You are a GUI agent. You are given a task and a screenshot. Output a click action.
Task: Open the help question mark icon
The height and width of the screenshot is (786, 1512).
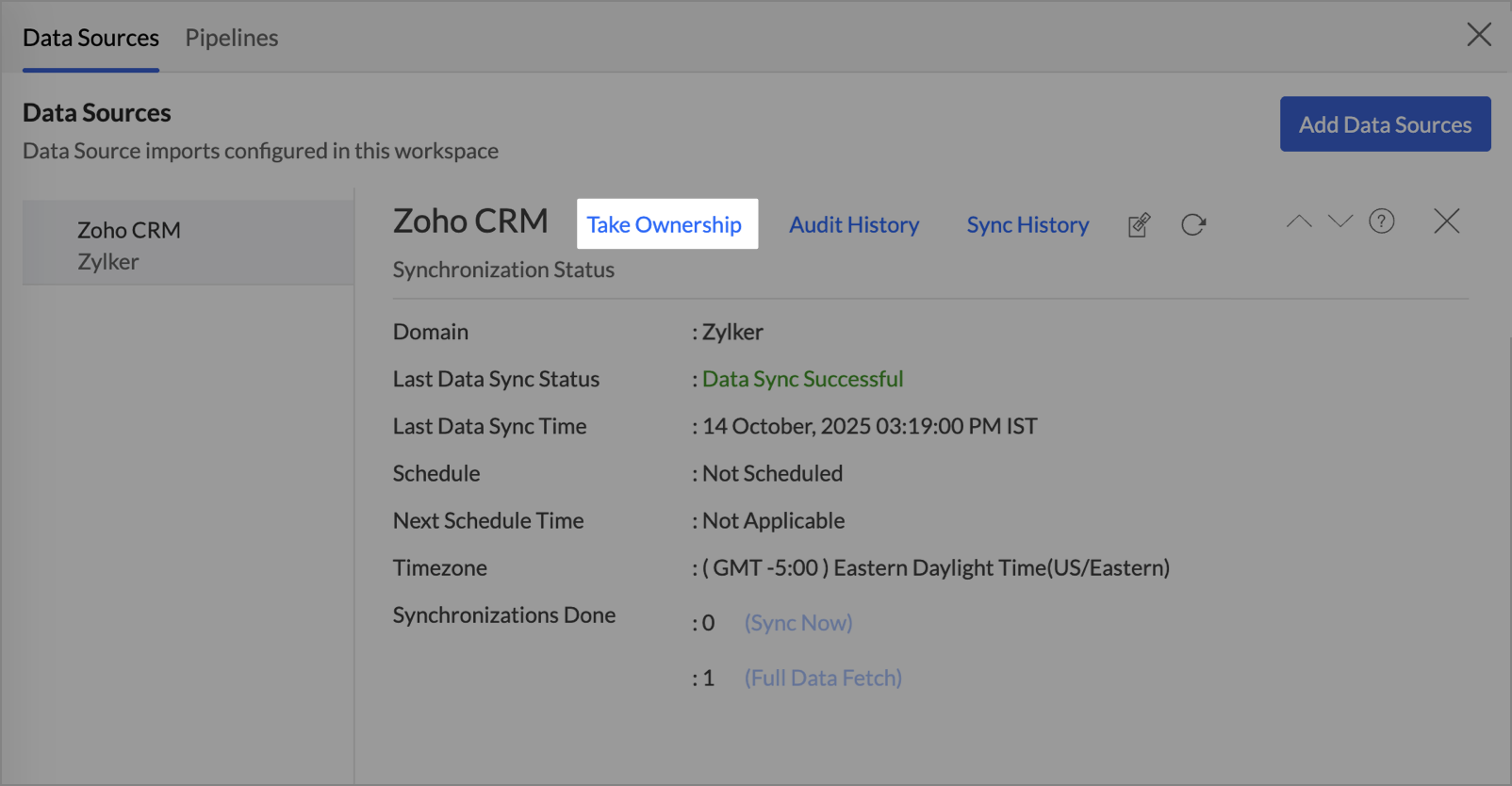(1382, 222)
